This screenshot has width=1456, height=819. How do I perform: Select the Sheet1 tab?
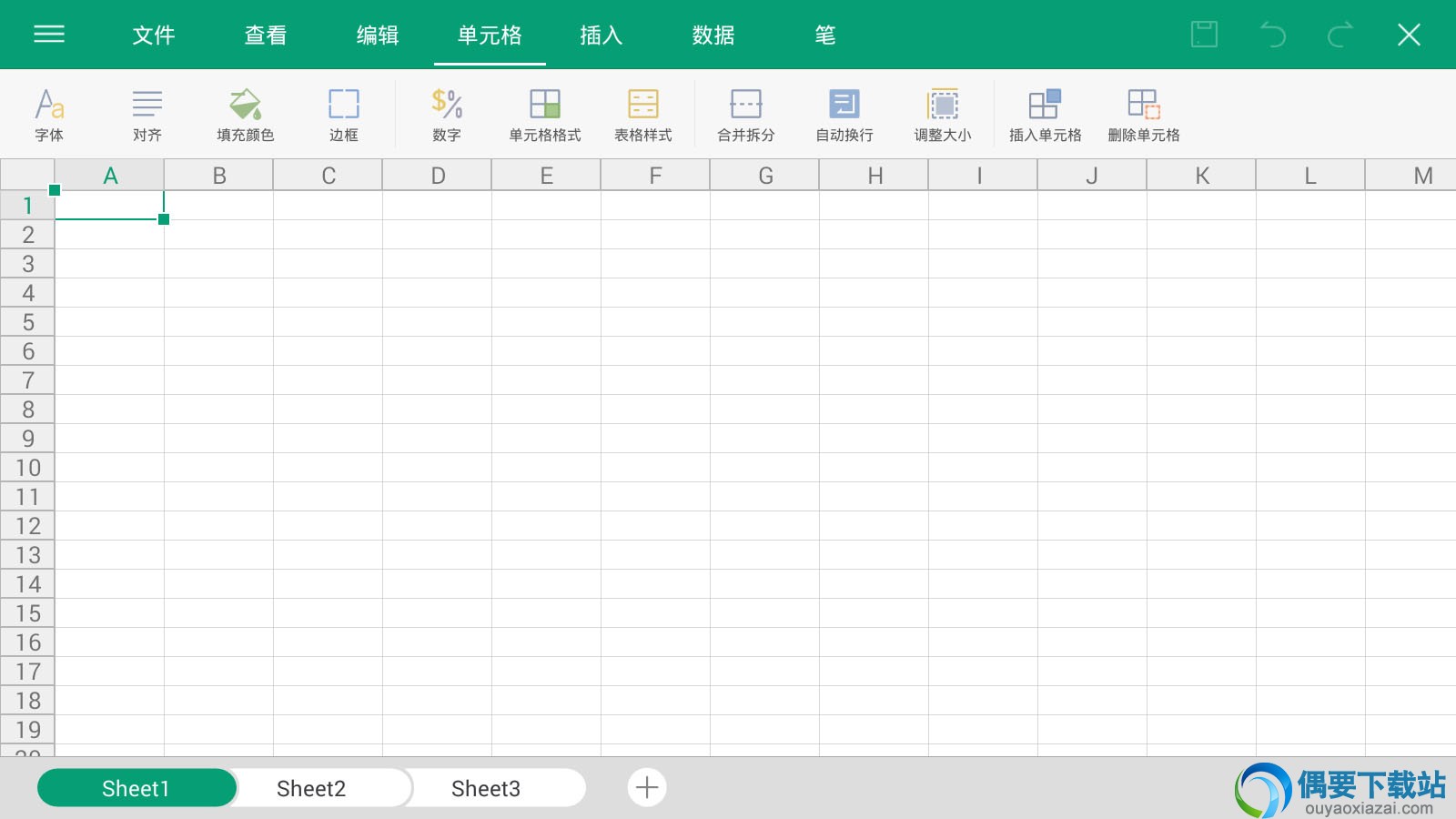[x=136, y=788]
